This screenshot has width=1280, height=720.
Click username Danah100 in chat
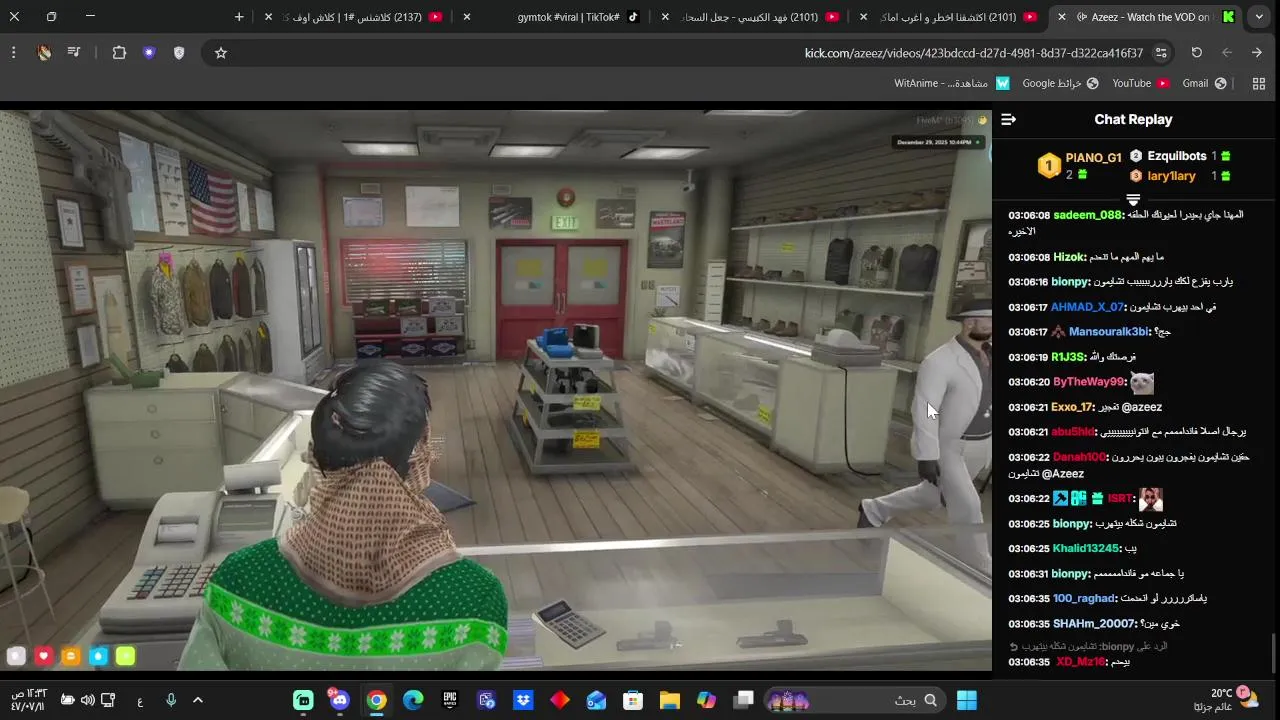[x=1079, y=457]
